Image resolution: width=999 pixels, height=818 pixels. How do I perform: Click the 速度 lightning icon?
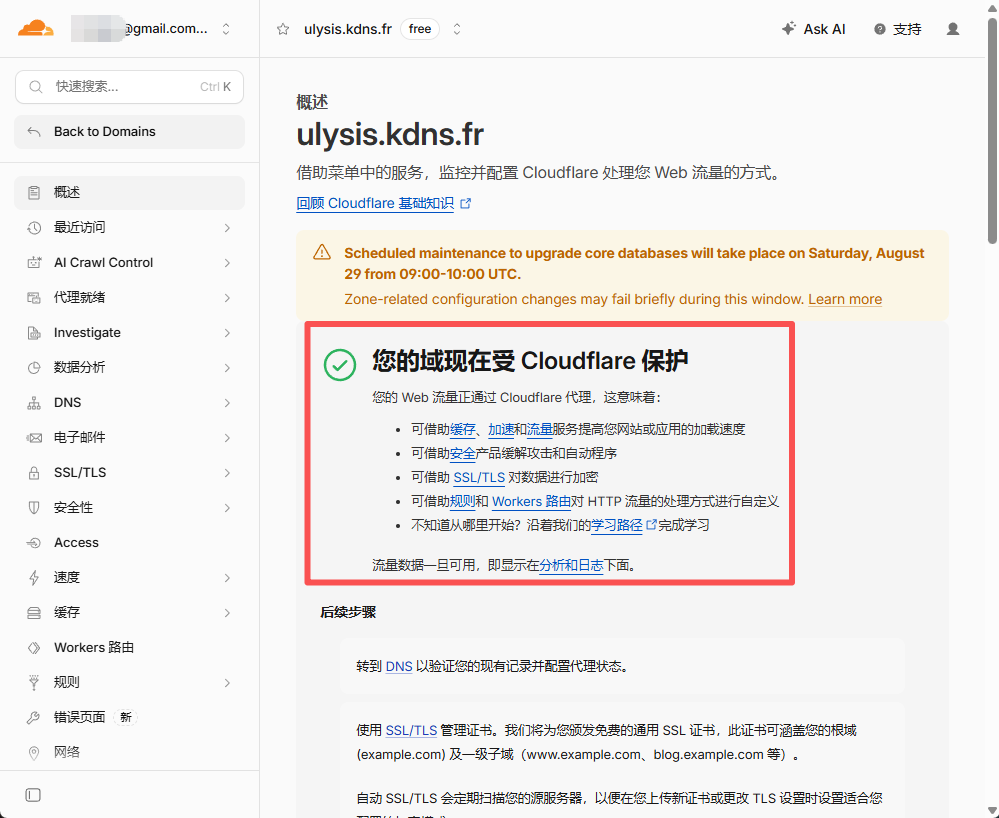click(34, 578)
